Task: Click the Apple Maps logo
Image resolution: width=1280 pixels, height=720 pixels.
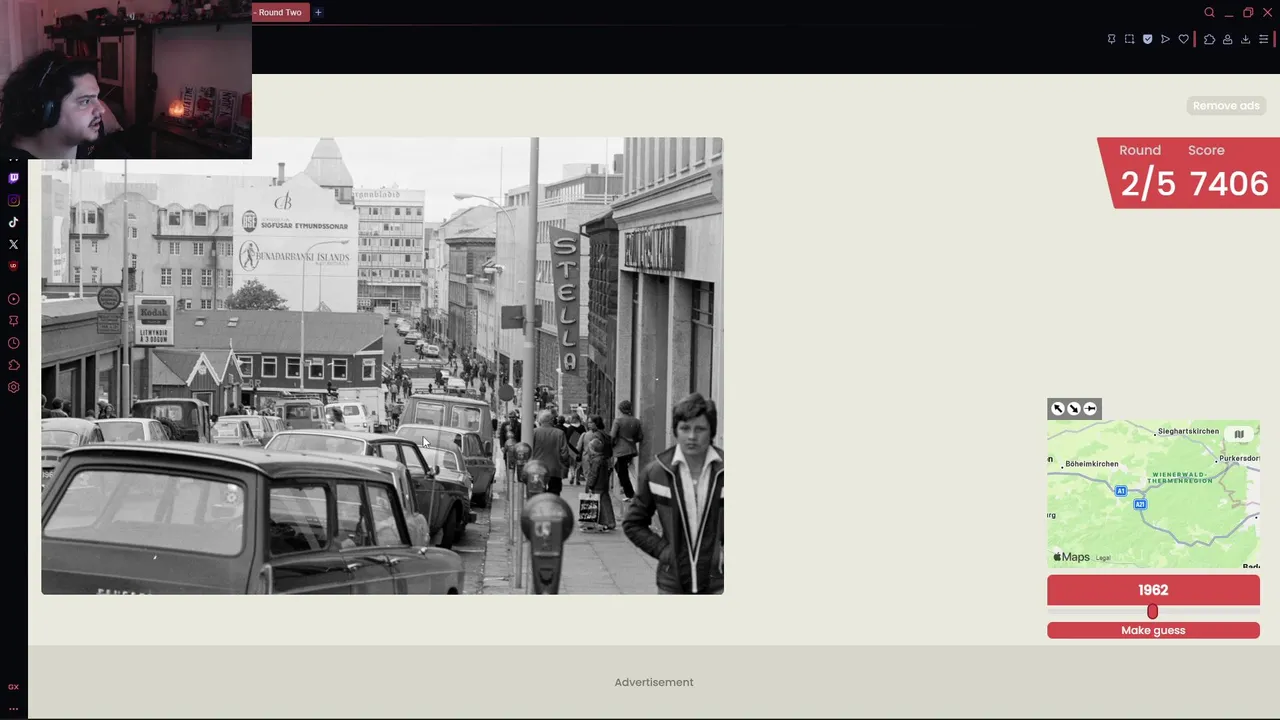Action: (x=1071, y=557)
